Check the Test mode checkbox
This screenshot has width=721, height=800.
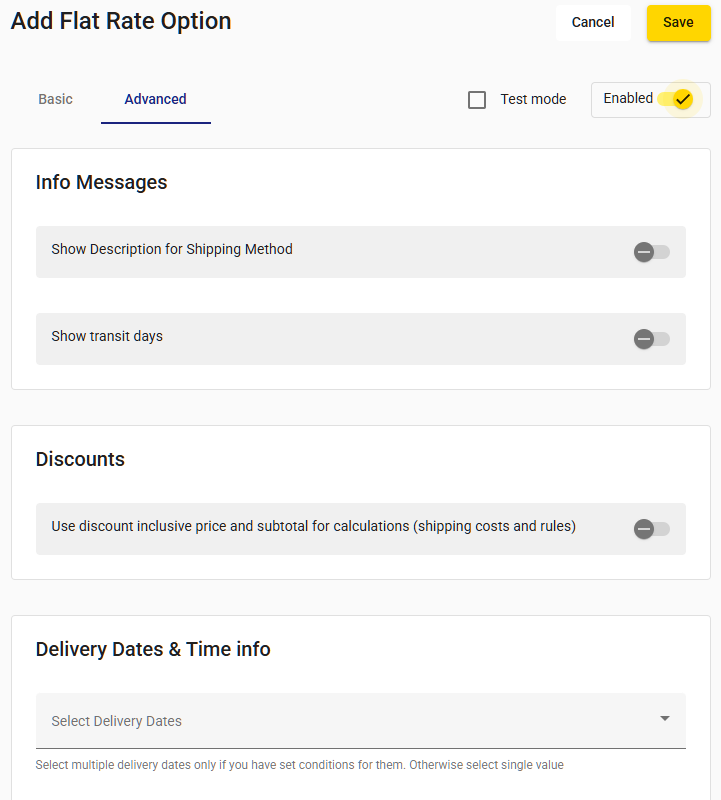click(x=477, y=100)
